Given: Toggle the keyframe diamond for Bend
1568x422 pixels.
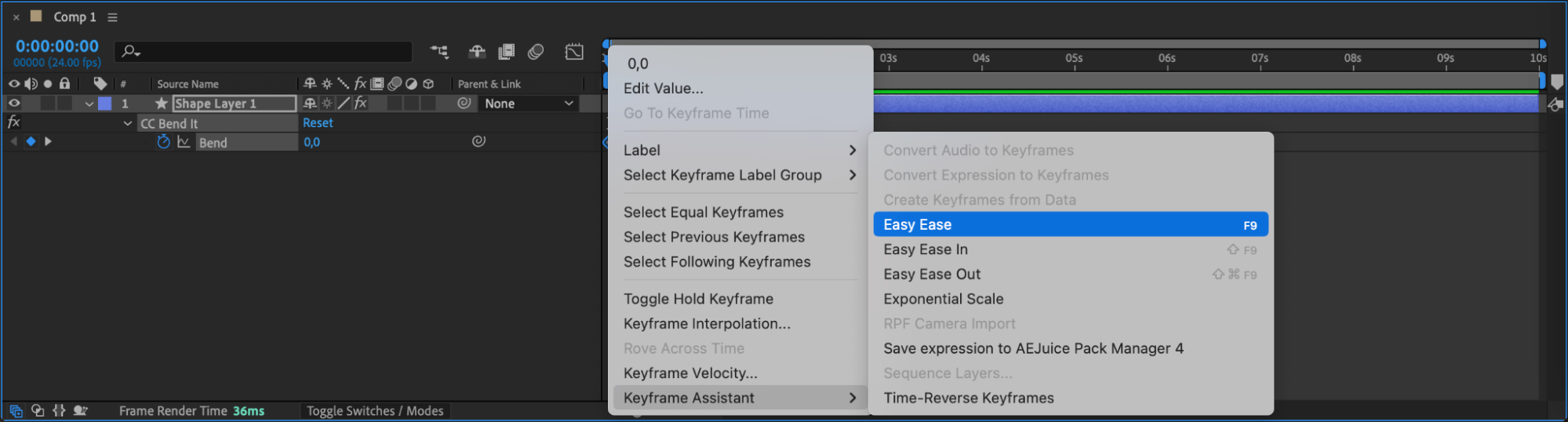Looking at the screenshot, I should coord(31,141).
